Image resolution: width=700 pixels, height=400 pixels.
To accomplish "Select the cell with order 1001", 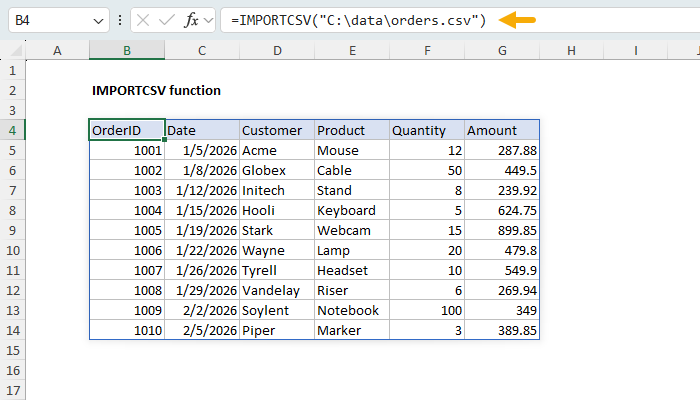I will (x=127, y=150).
